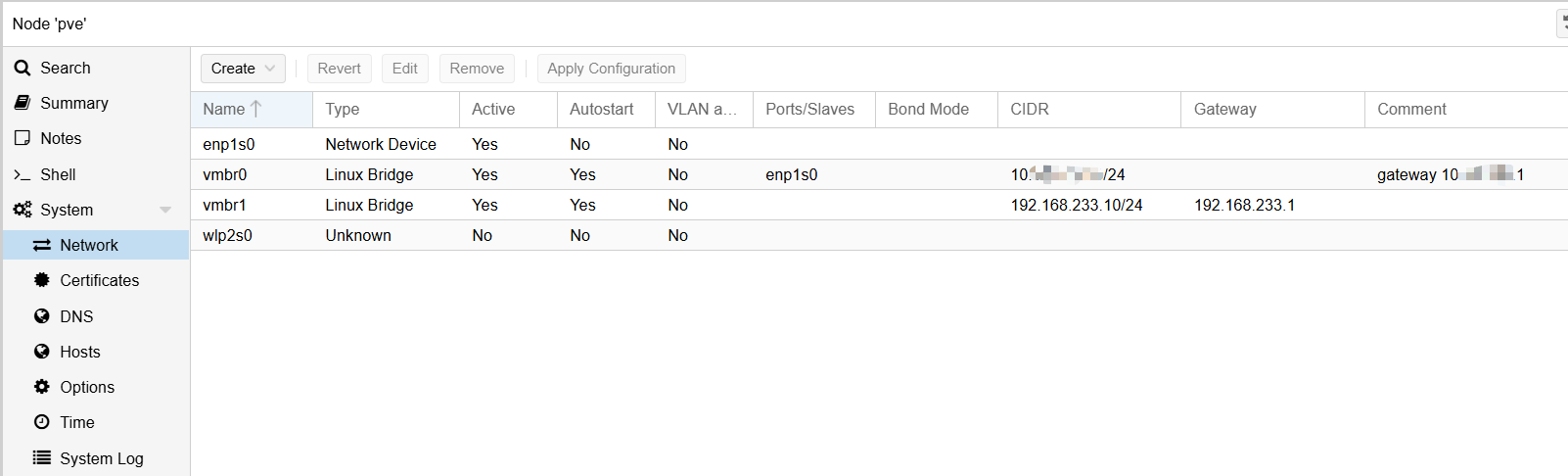1568x476 pixels.
Task: Open the Create dropdown button
Action: [x=243, y=69]
